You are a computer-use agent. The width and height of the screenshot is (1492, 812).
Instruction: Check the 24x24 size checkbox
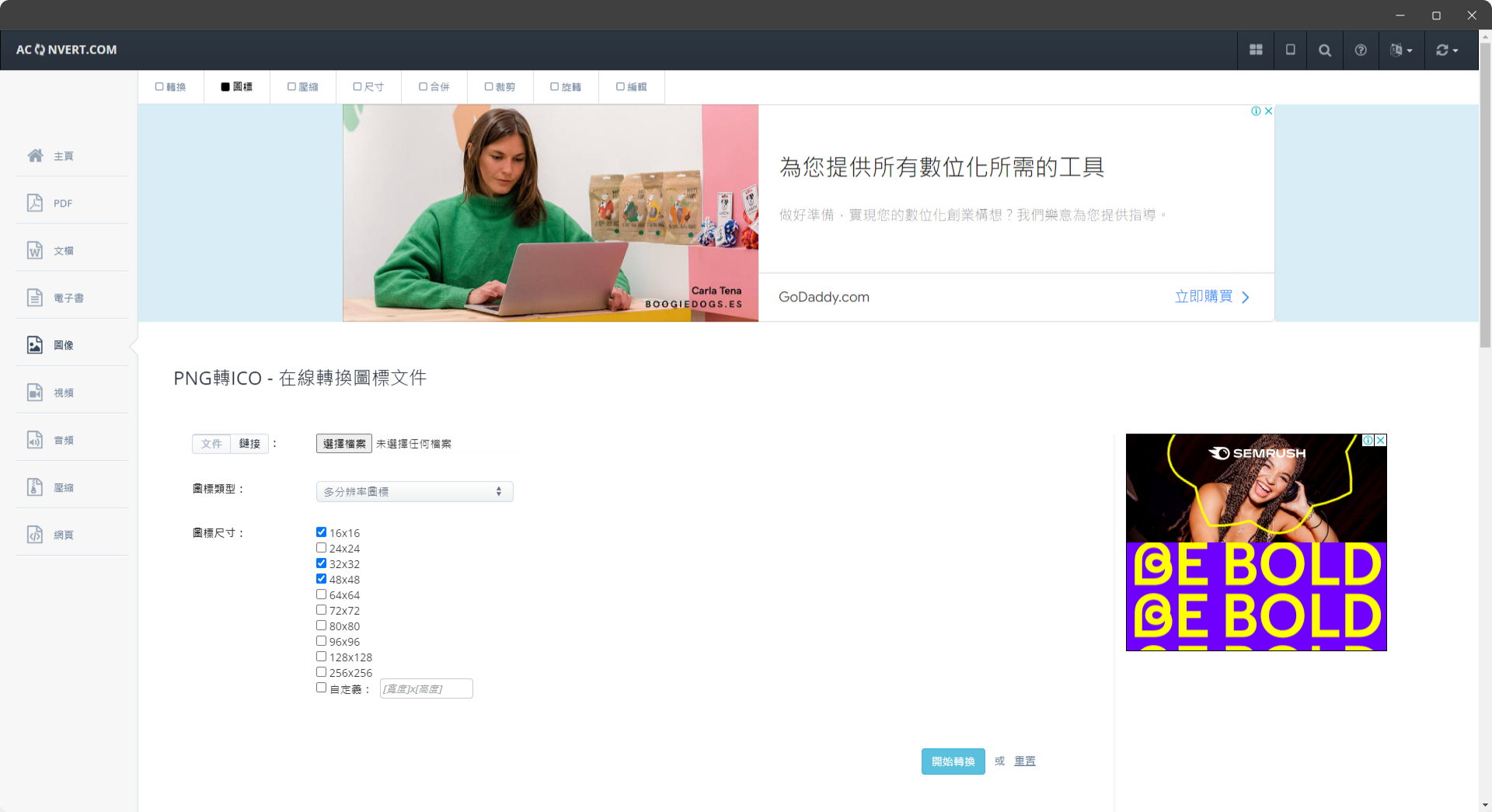(321, 548)
